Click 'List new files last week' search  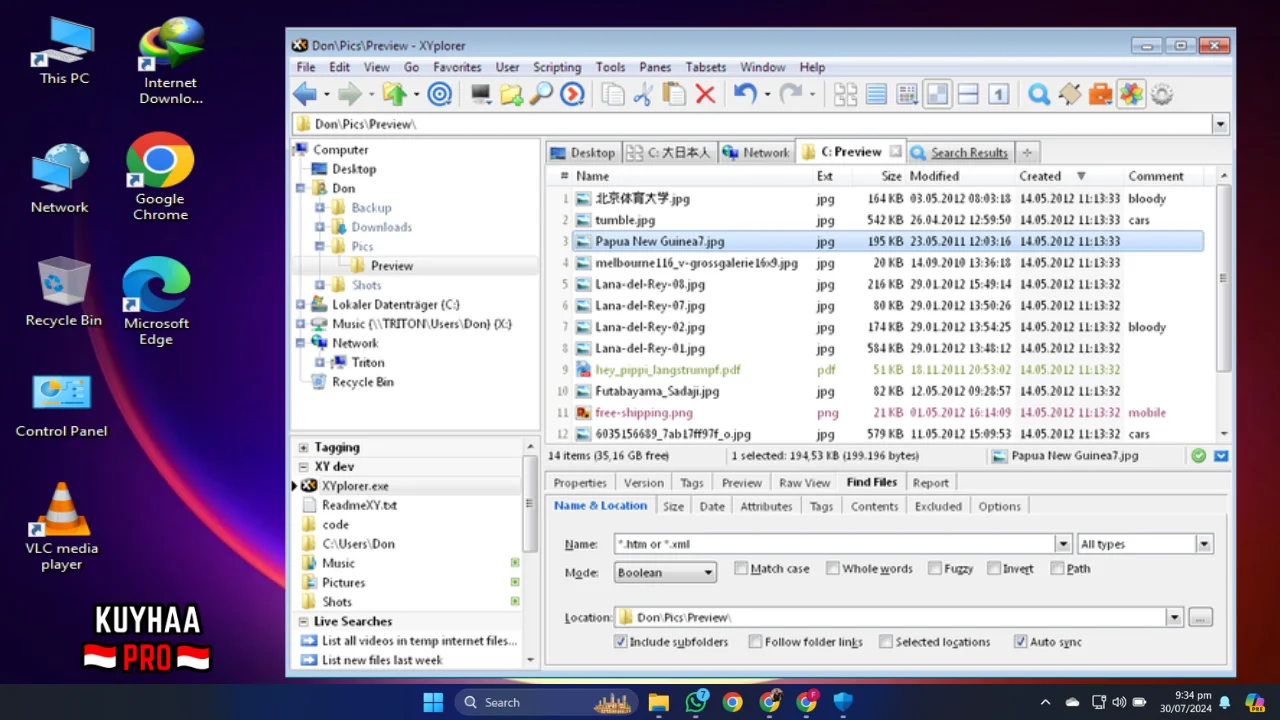click(x=382, y=660)
